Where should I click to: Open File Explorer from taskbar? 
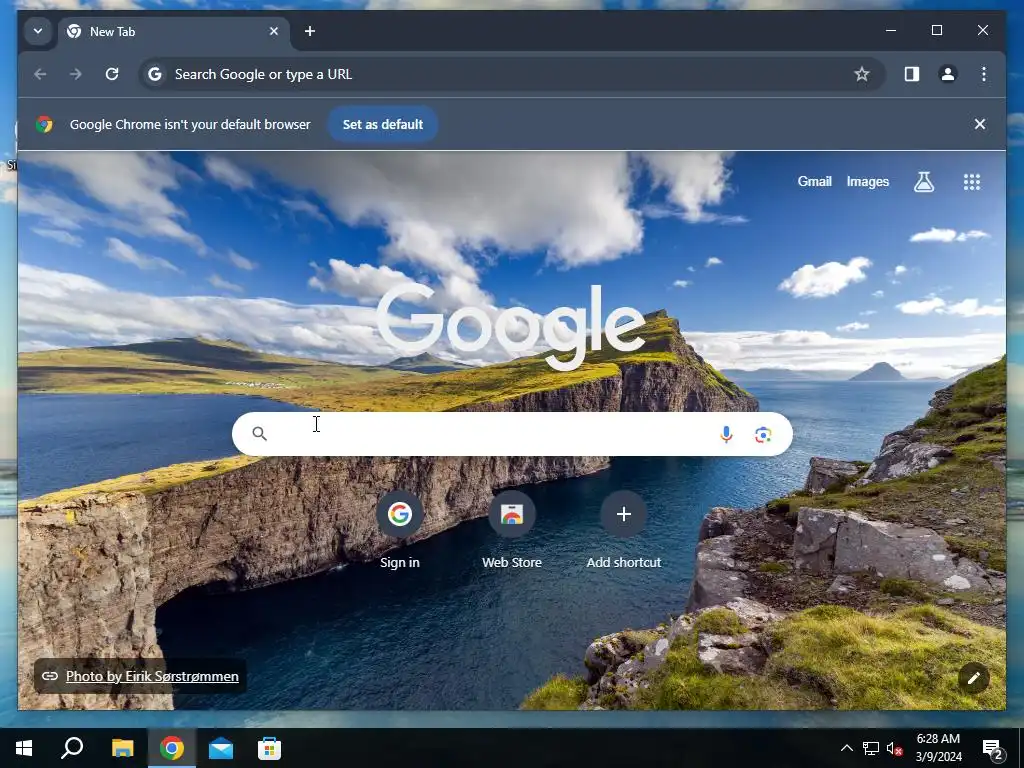(x=122, y=748)
